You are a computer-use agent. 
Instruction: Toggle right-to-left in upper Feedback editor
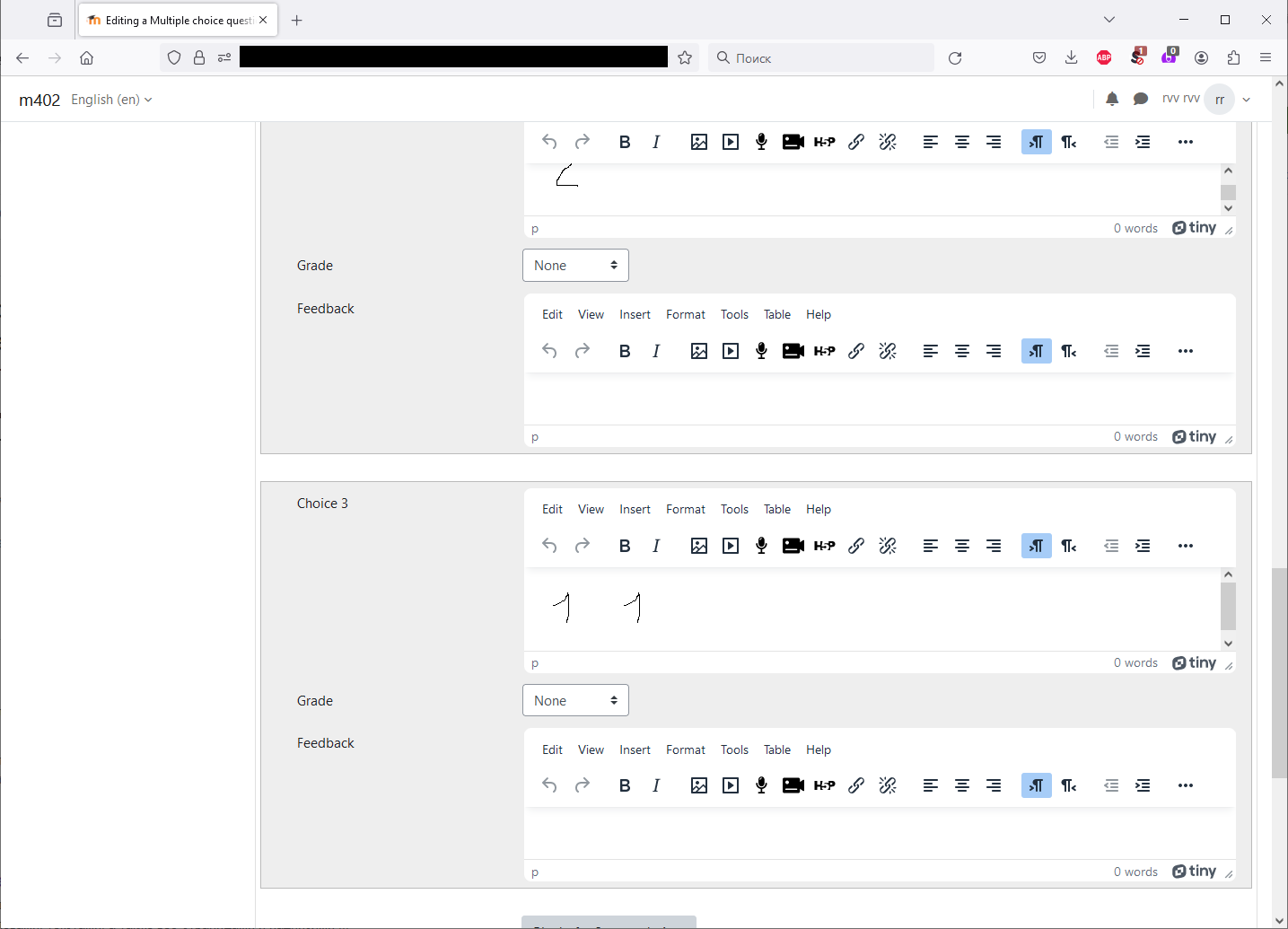tap(1068, 351)
